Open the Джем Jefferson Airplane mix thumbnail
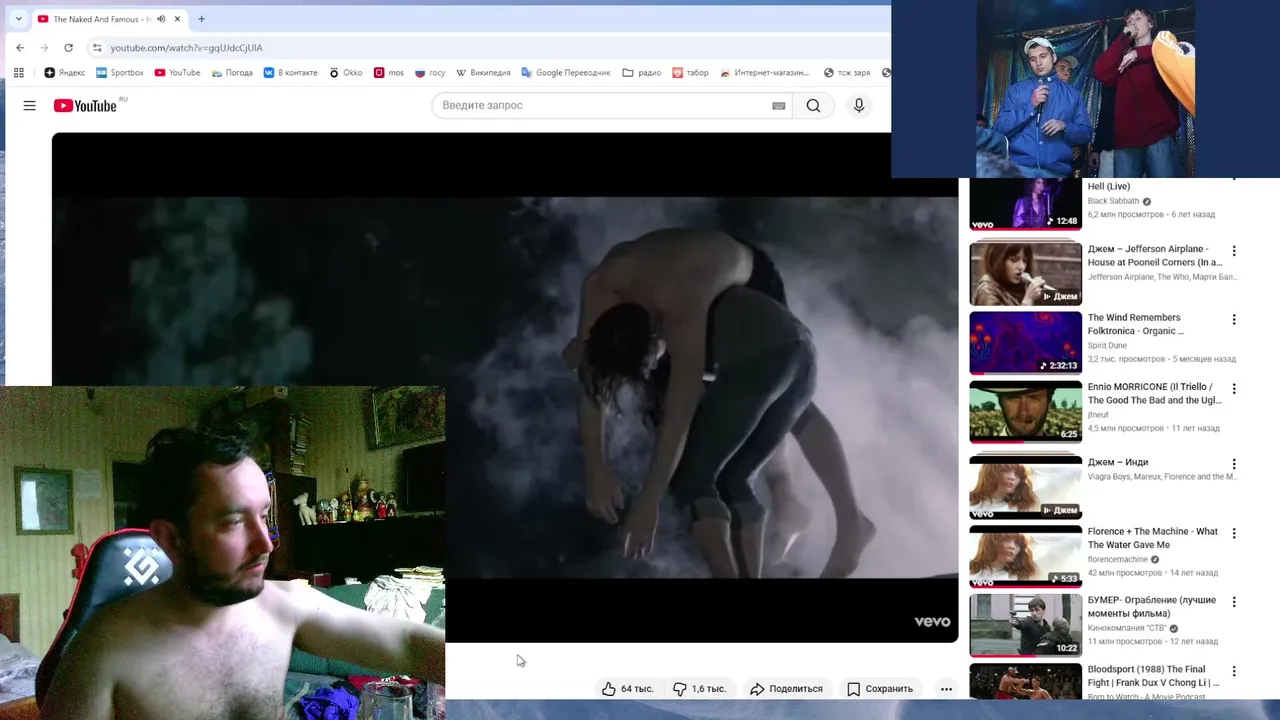This screenshot has width=1280, height=720. pos(1025,273)
